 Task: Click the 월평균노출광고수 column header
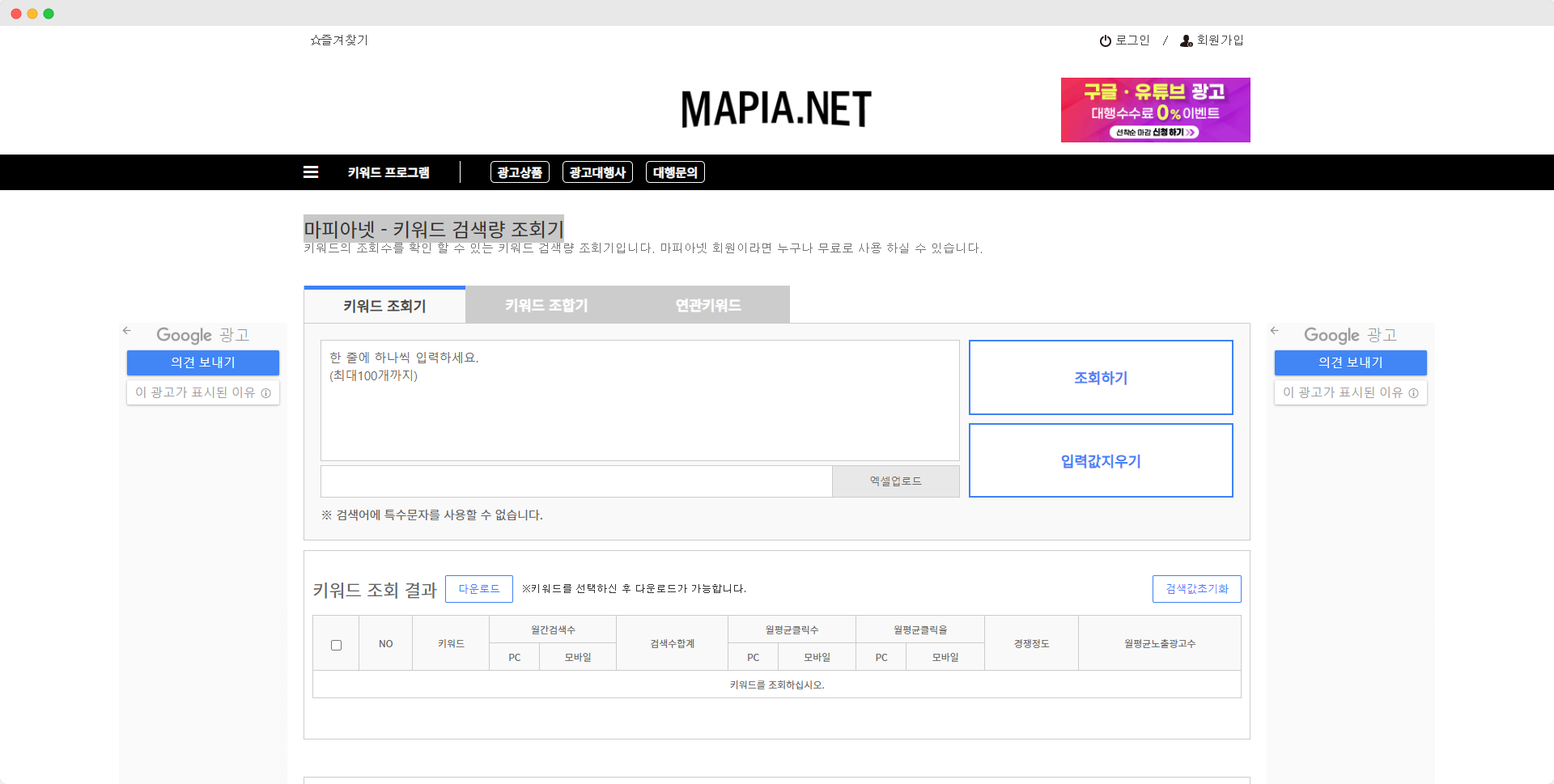tap(1160, 644)
